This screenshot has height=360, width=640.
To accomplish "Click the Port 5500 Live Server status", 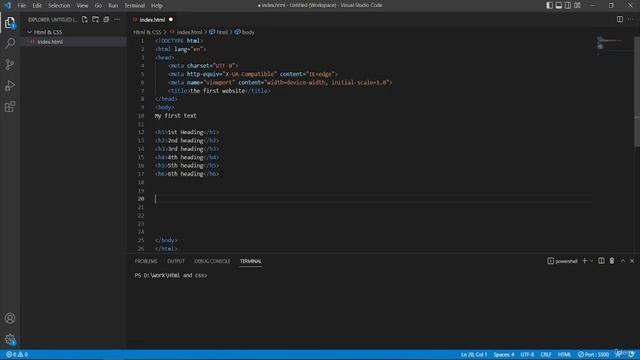I will [593, 354].
